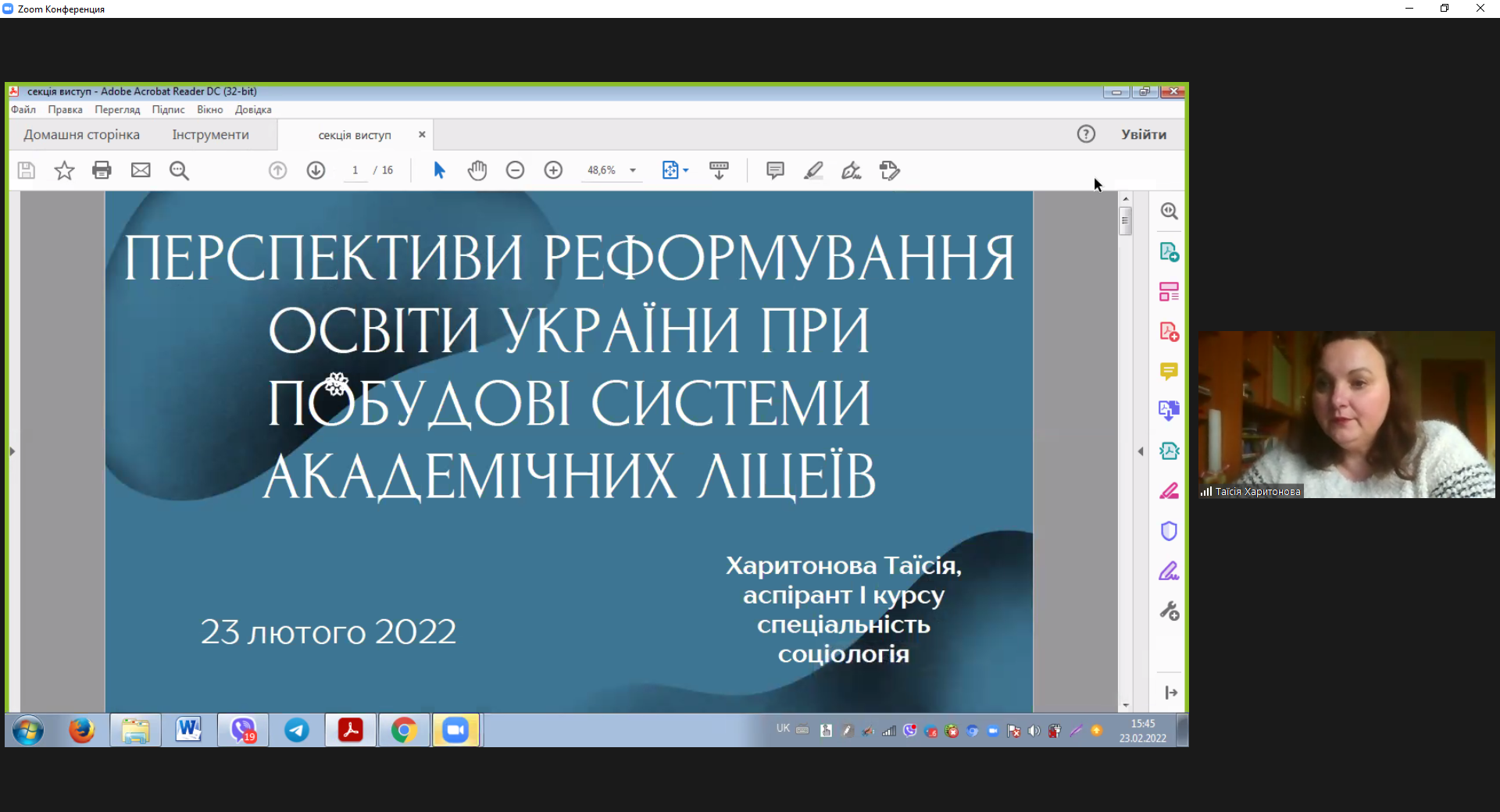Open the Find text magnifier icon
Screen dimensions: 1500x812
tap(179, 170)
